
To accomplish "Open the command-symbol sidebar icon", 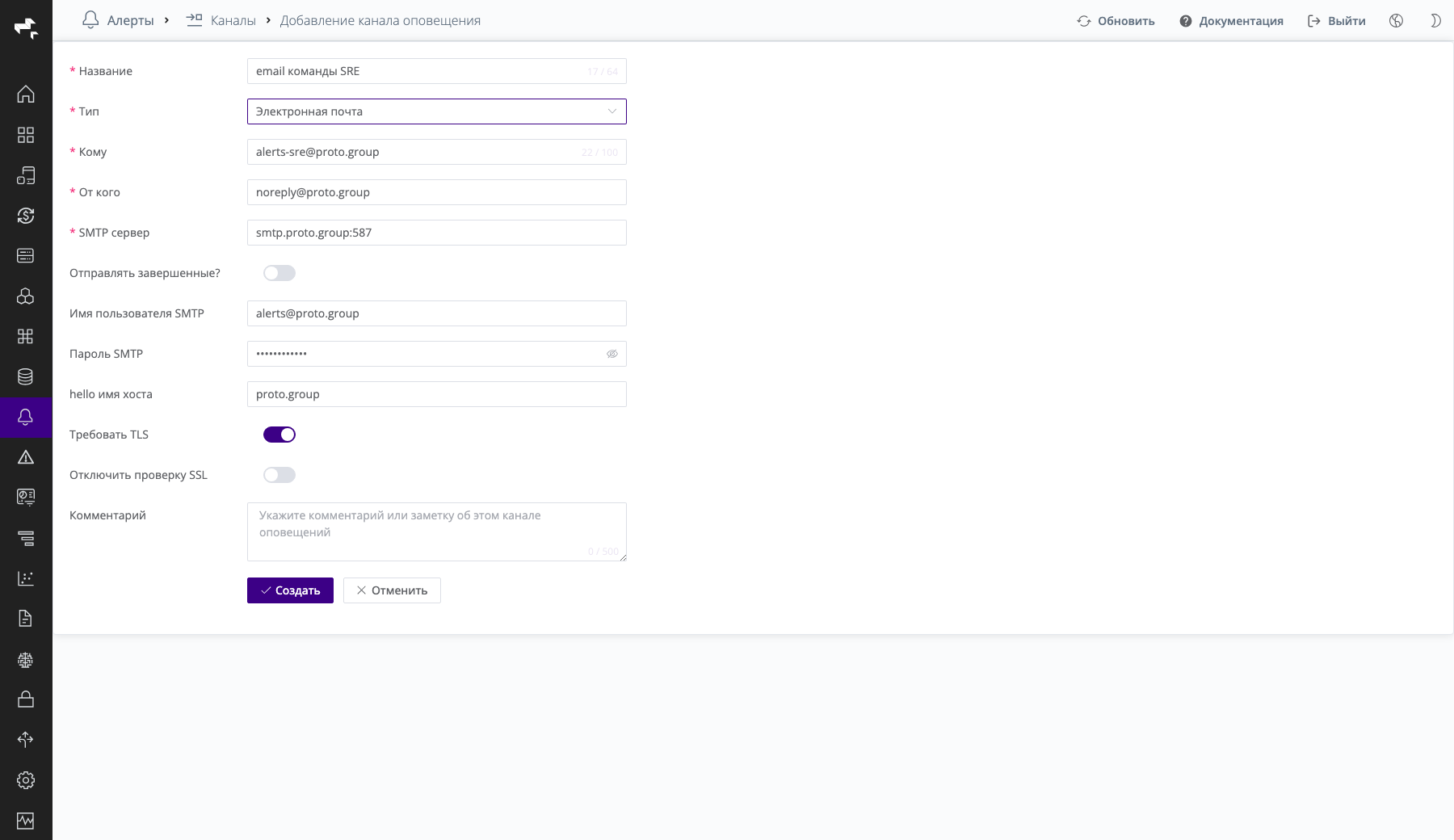I will coord(26,336).
